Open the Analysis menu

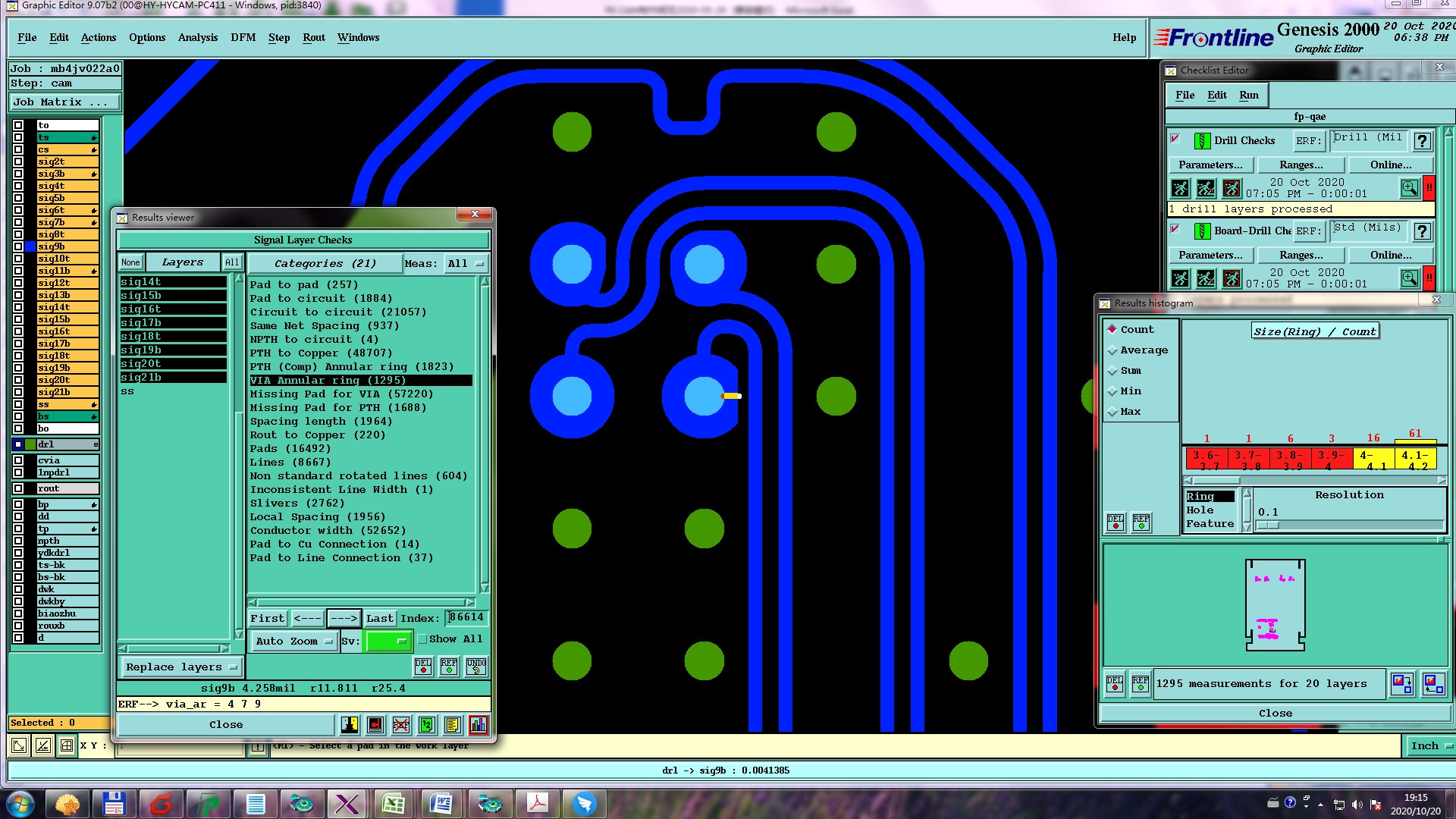197,38
